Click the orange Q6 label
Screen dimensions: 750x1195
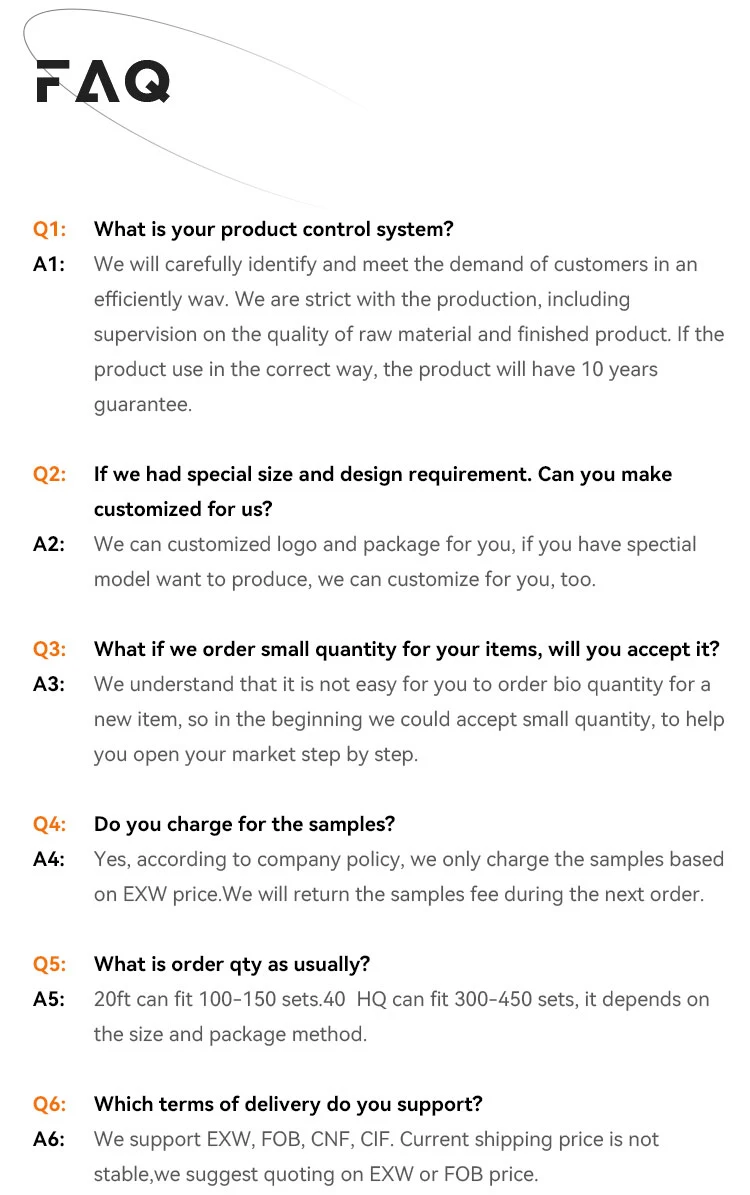click(50, 1105)
